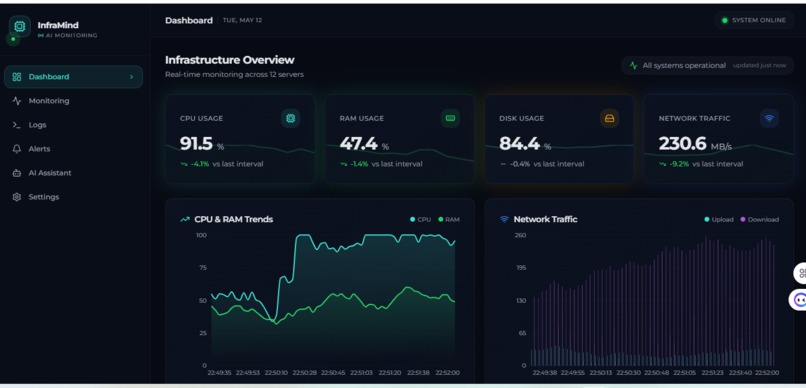Click 'Real-time monitoring across 12 servers' subtitle

234,75
